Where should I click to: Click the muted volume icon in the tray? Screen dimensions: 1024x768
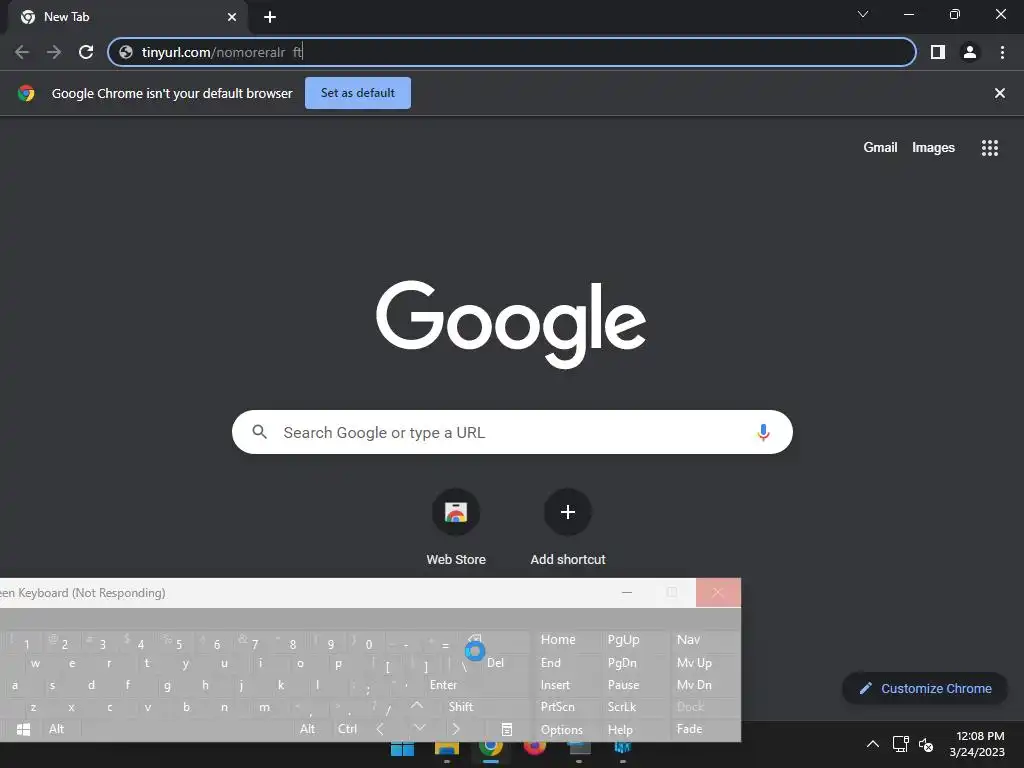click(925, 744)
